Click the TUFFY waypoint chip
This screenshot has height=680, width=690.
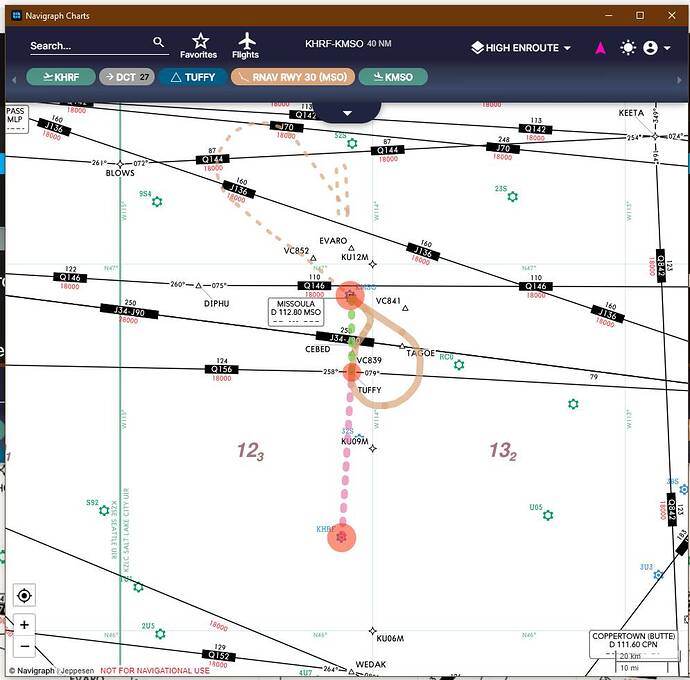tap(192, 77)
